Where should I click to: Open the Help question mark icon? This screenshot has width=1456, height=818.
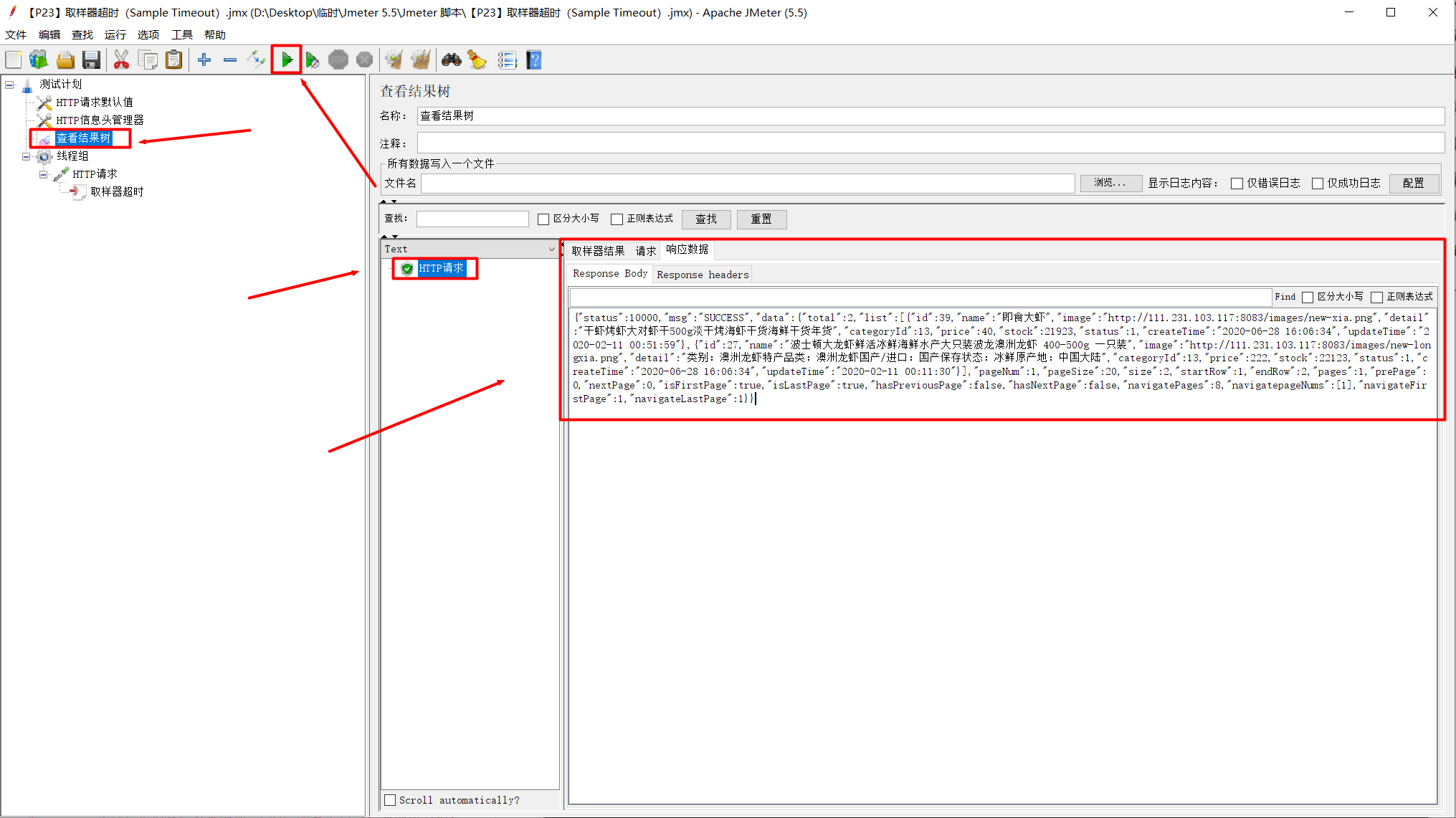534,60
